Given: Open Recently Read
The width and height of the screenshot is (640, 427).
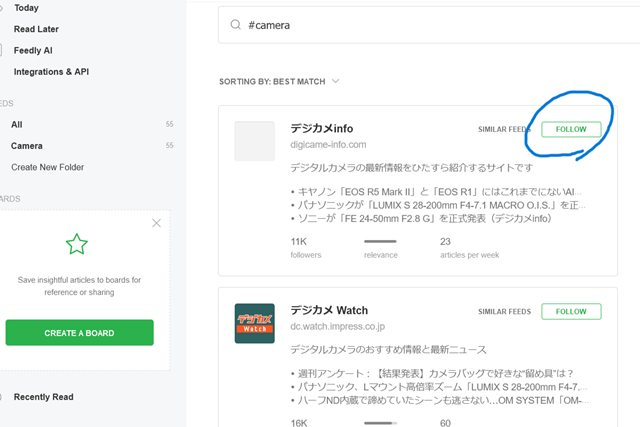Looking at the screenshot, I should 44,397.
